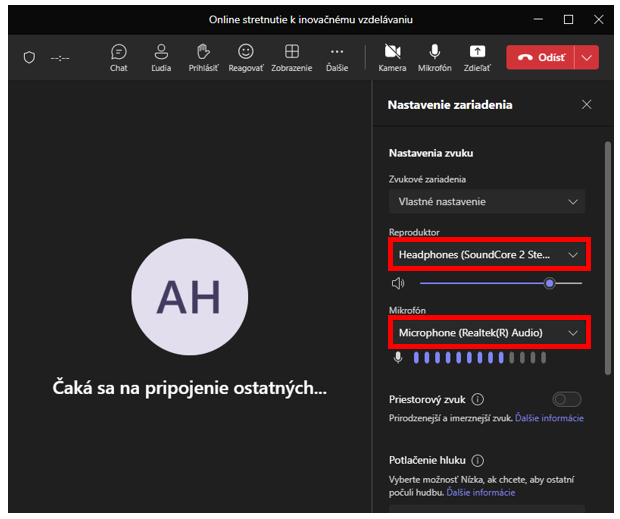Show Potlačenie hluku info icon
Image resolution: width=620 pixels, height=519 pixels.
coord(478,460)
